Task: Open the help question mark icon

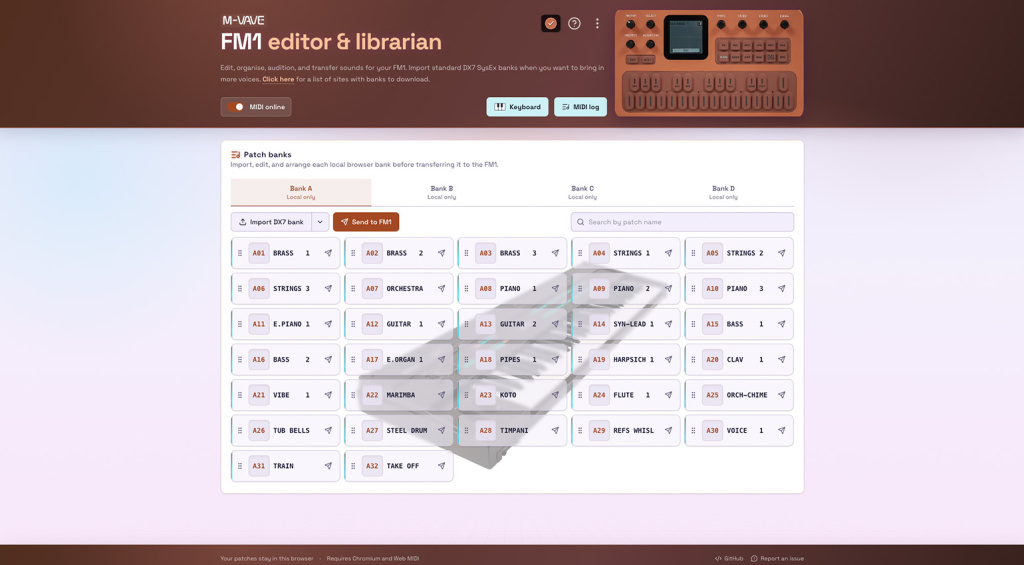Action: pyautogui.click(x=574, y=24)
